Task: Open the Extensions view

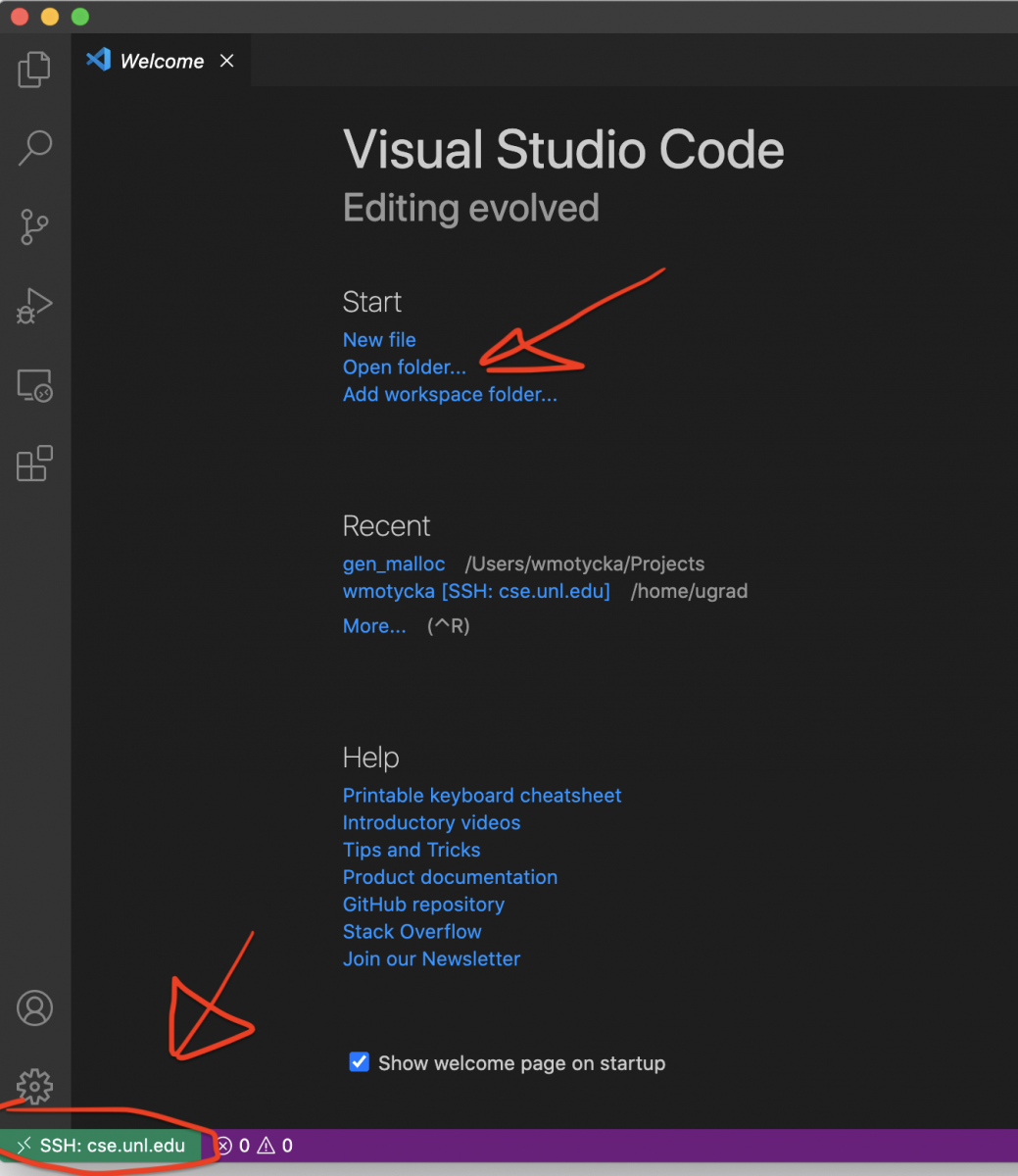Action: click(34, 464)
